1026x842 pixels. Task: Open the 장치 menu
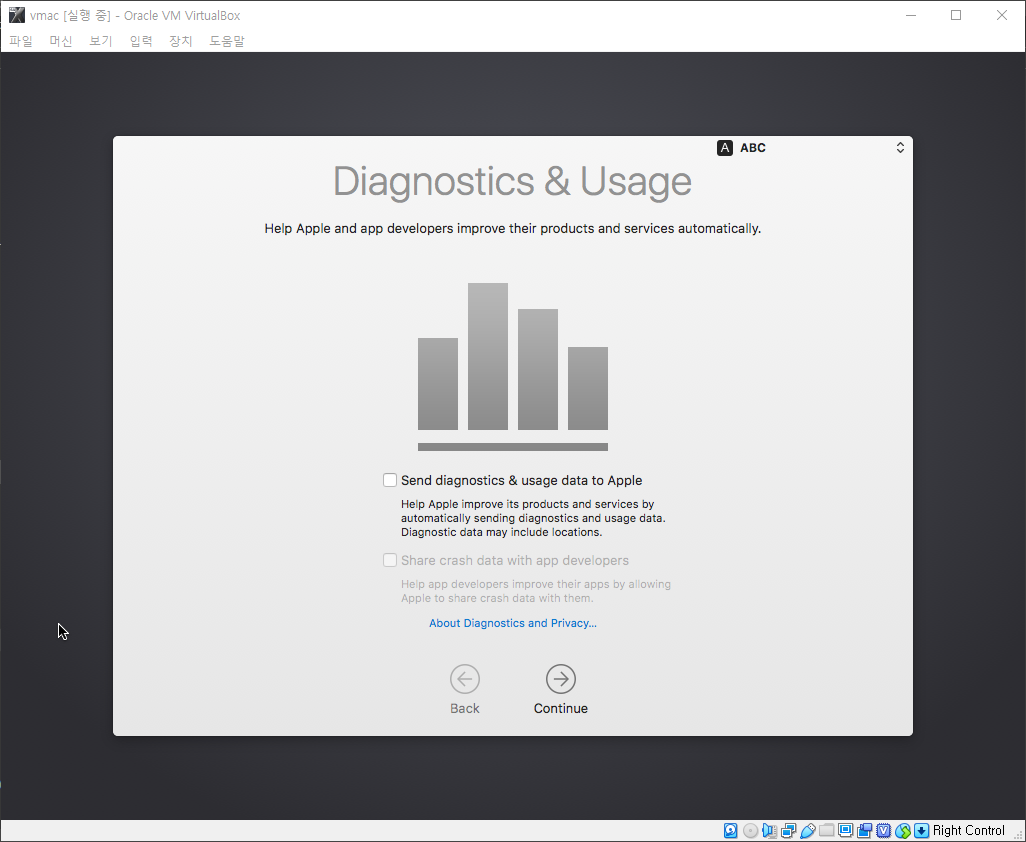[x=181, y=41]
